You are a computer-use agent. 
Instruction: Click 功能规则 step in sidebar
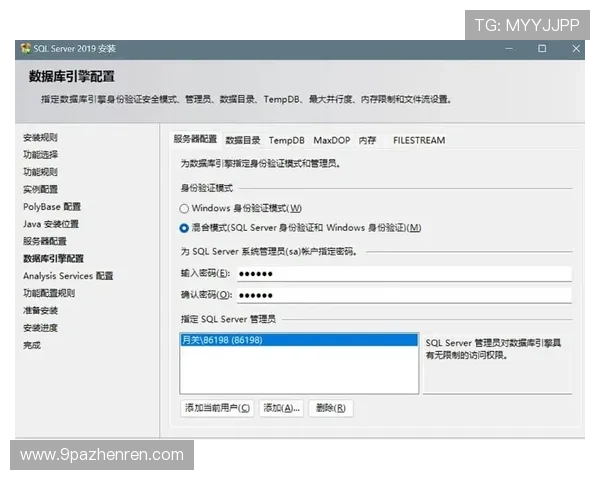[x=40, y=172]
